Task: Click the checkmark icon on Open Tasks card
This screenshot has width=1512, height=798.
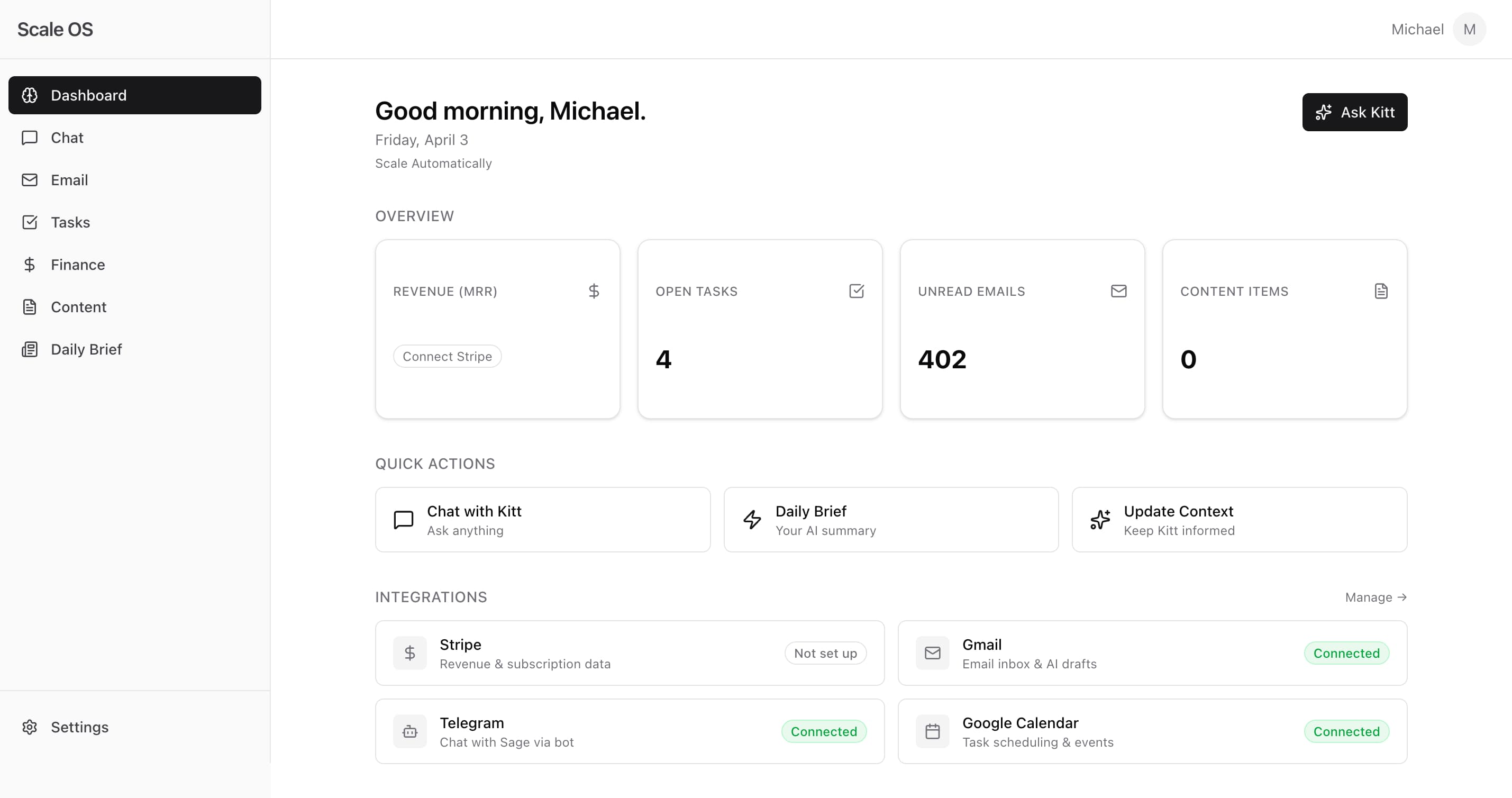Action: (x=857, y=291)
